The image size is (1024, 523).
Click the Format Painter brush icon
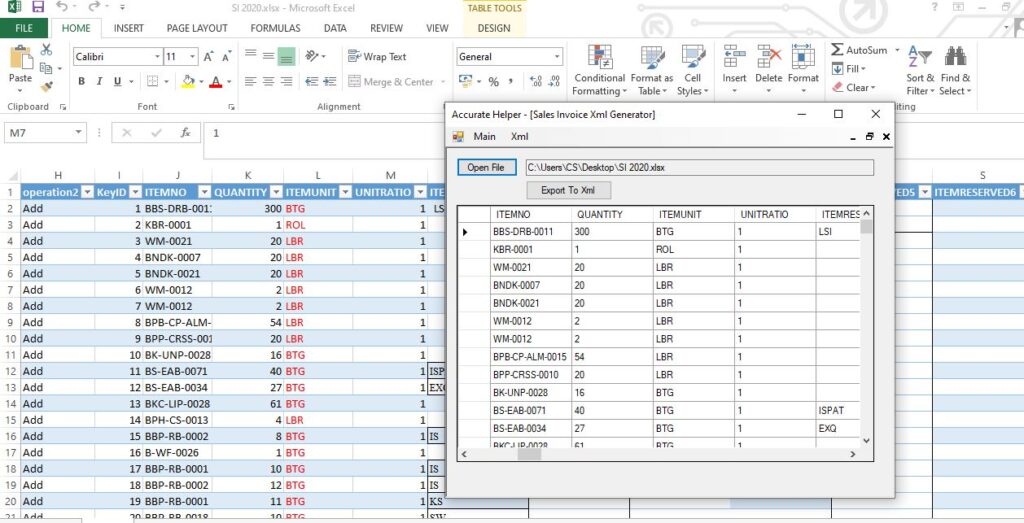46,86
